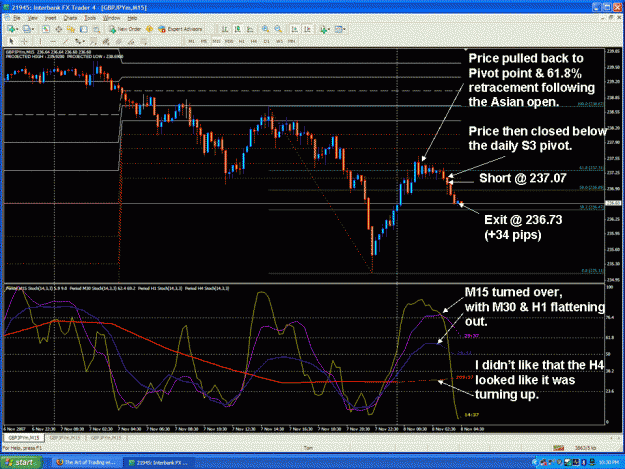The width and height of the screenshot is (625, 469).
Task: Select the horizontal line drawing tool
Action: (53, 41)
